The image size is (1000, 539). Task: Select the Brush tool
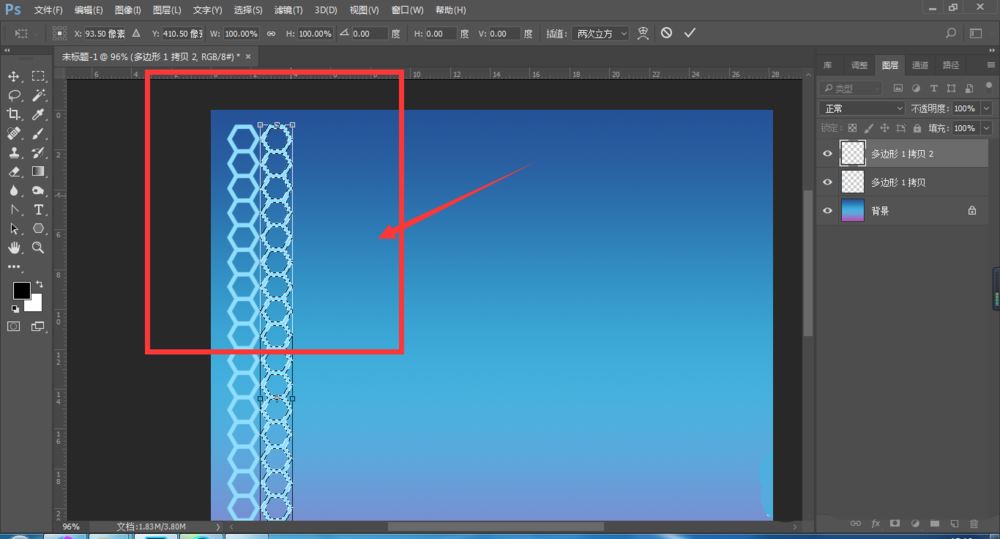[38, 133]
